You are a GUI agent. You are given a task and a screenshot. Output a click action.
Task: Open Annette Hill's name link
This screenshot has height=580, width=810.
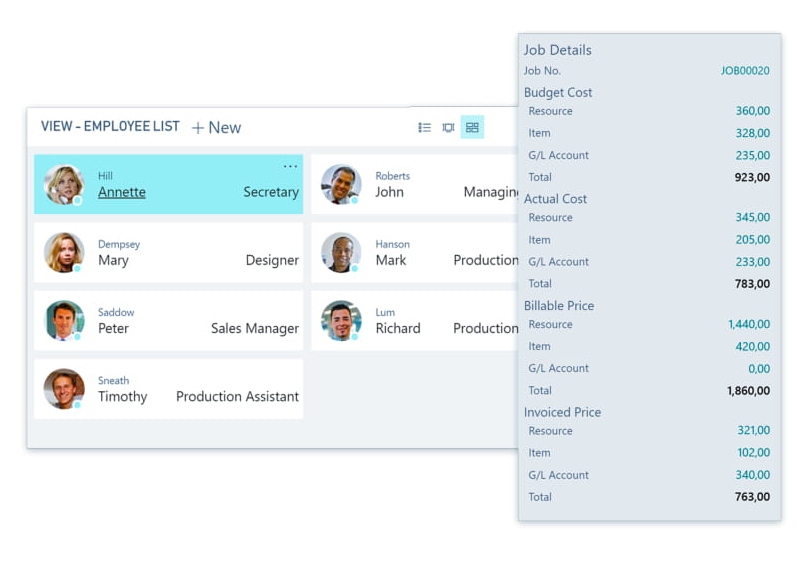pos(121,192)
